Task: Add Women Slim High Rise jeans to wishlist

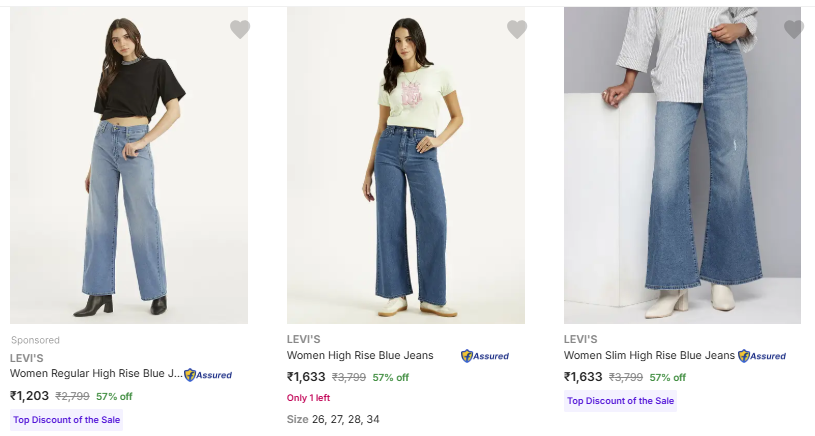Action: (x=794, y=30)
